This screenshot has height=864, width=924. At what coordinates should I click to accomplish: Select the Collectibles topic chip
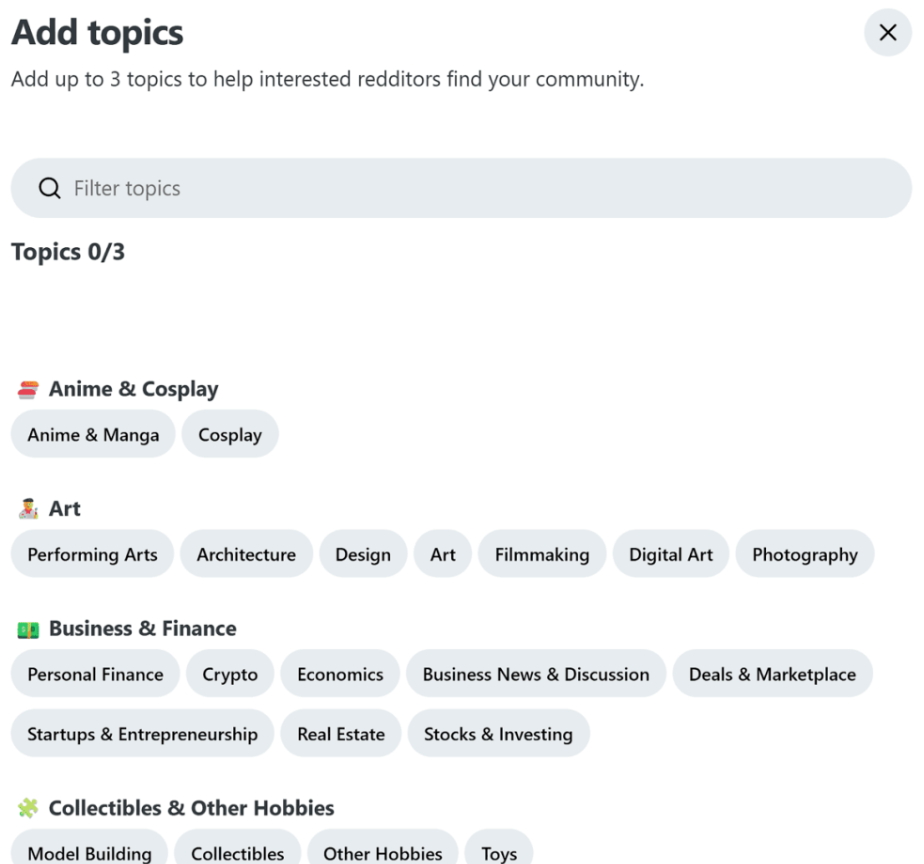238,852
